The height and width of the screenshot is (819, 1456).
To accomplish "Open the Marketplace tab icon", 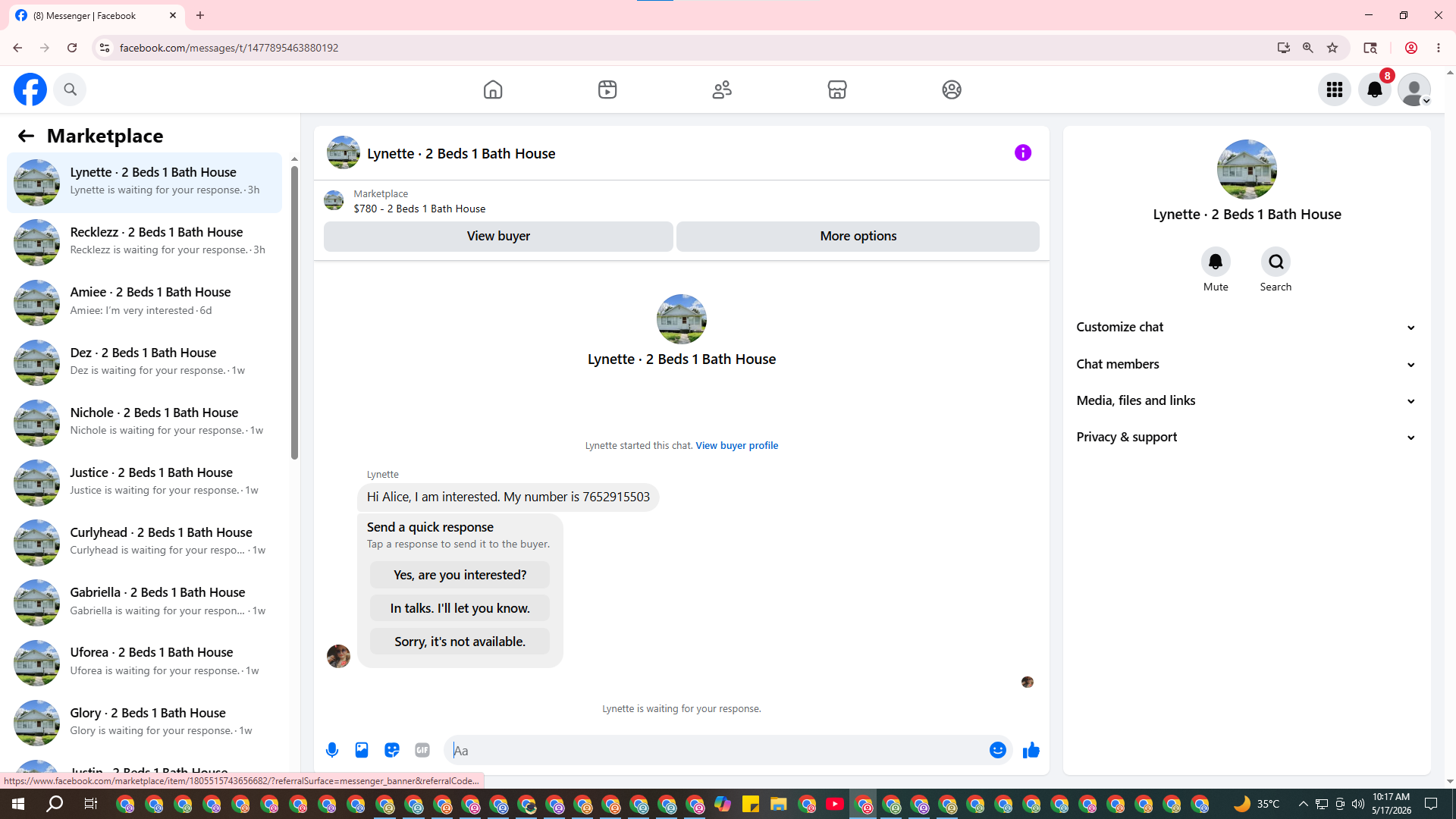I will click(x=837, y=89).
